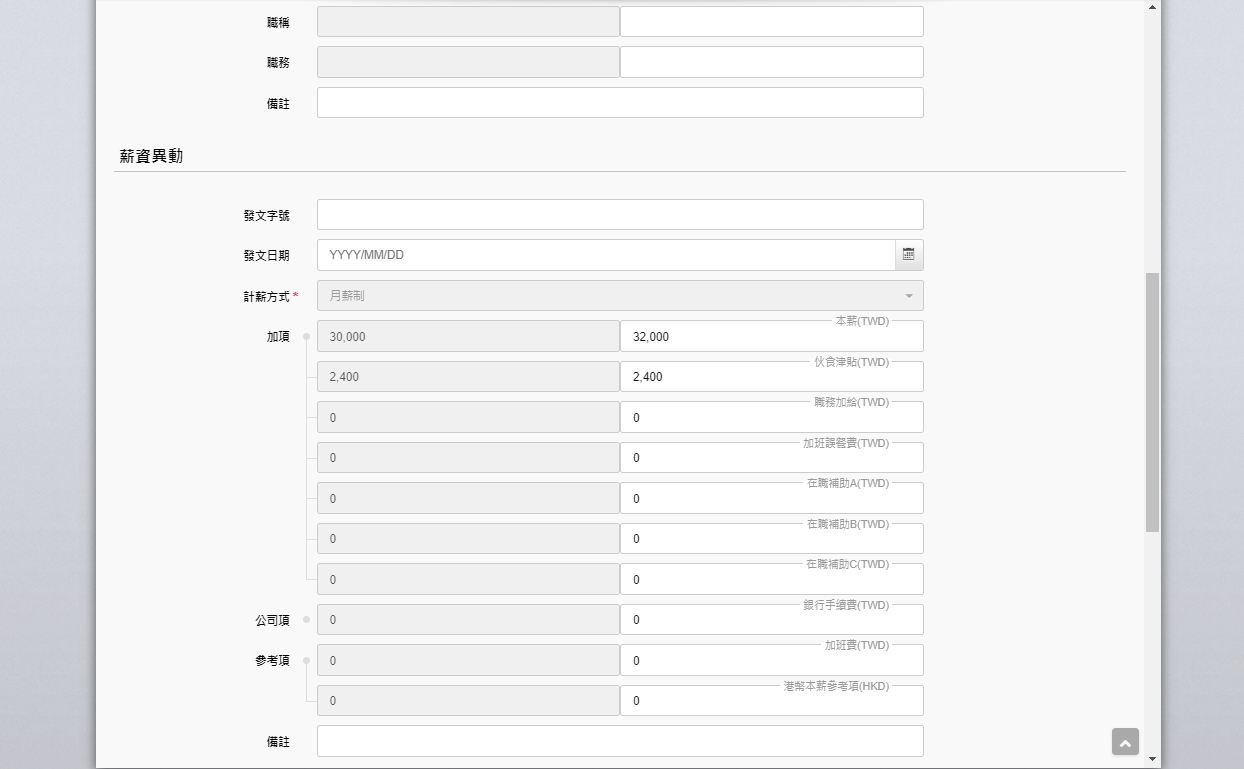The height and width of the screenshot is (769, 1244).
Task: Click the 發文字號 text field
Action: point(620,215)
